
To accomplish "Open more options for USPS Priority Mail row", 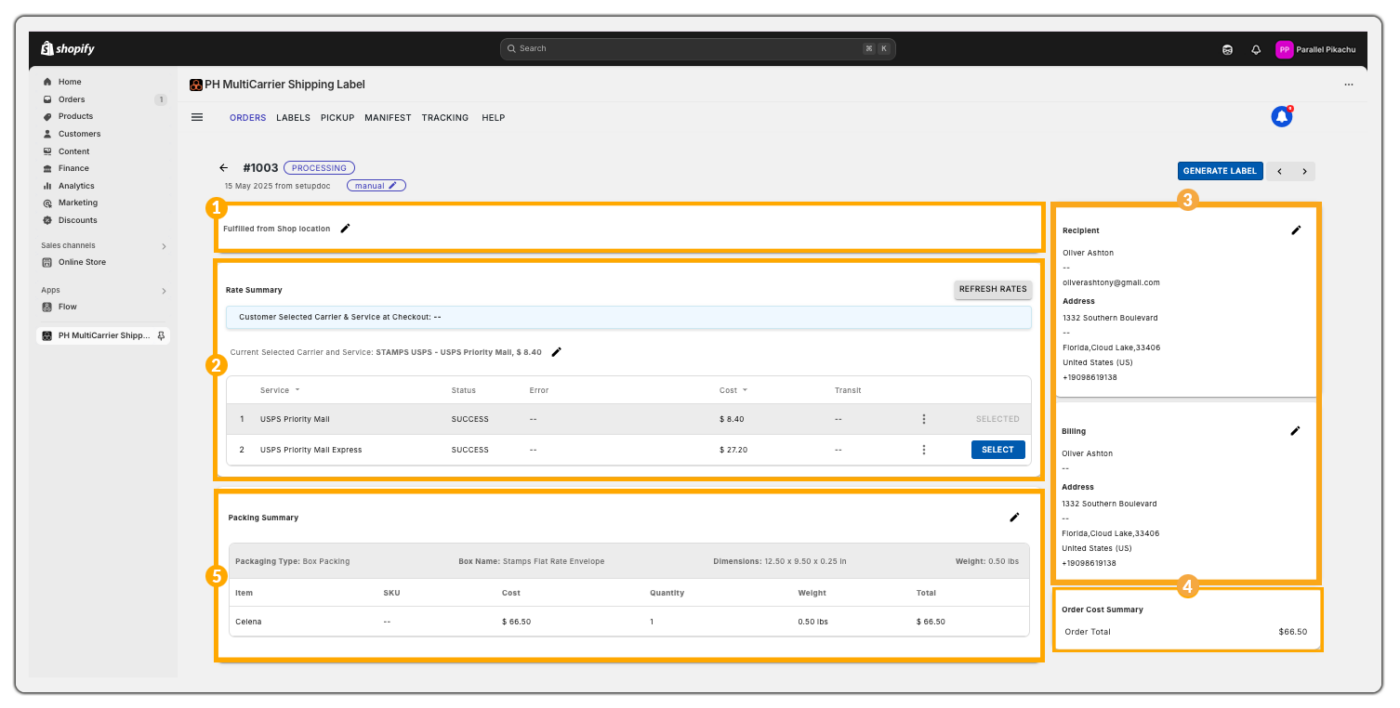I will [923, 419].
